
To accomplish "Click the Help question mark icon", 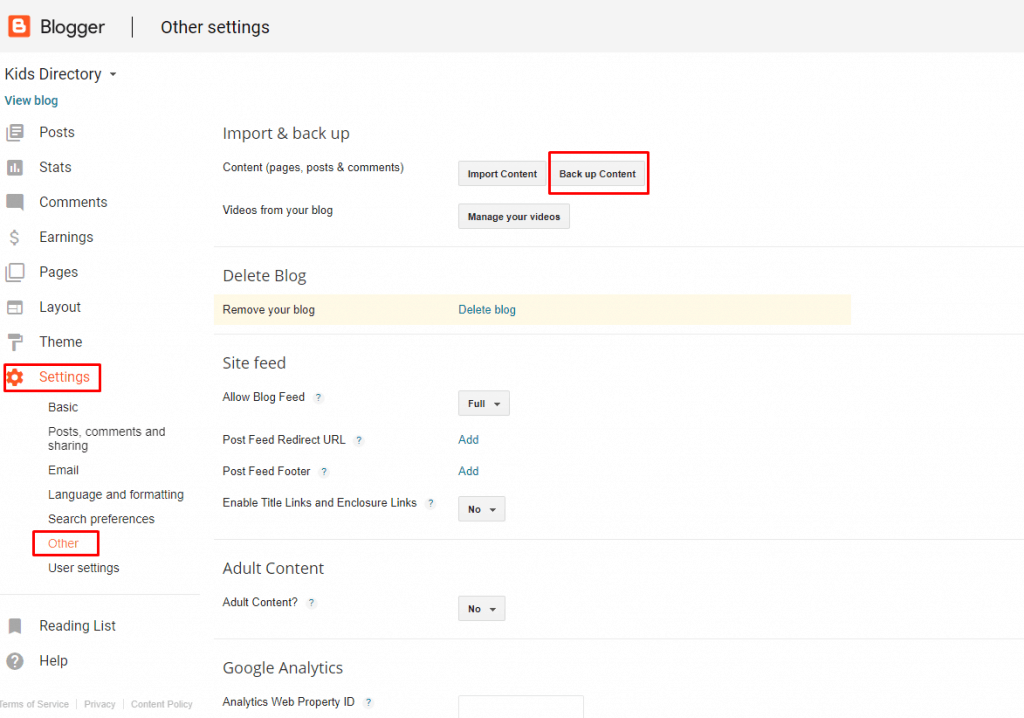I will click(x=15, y=661).
